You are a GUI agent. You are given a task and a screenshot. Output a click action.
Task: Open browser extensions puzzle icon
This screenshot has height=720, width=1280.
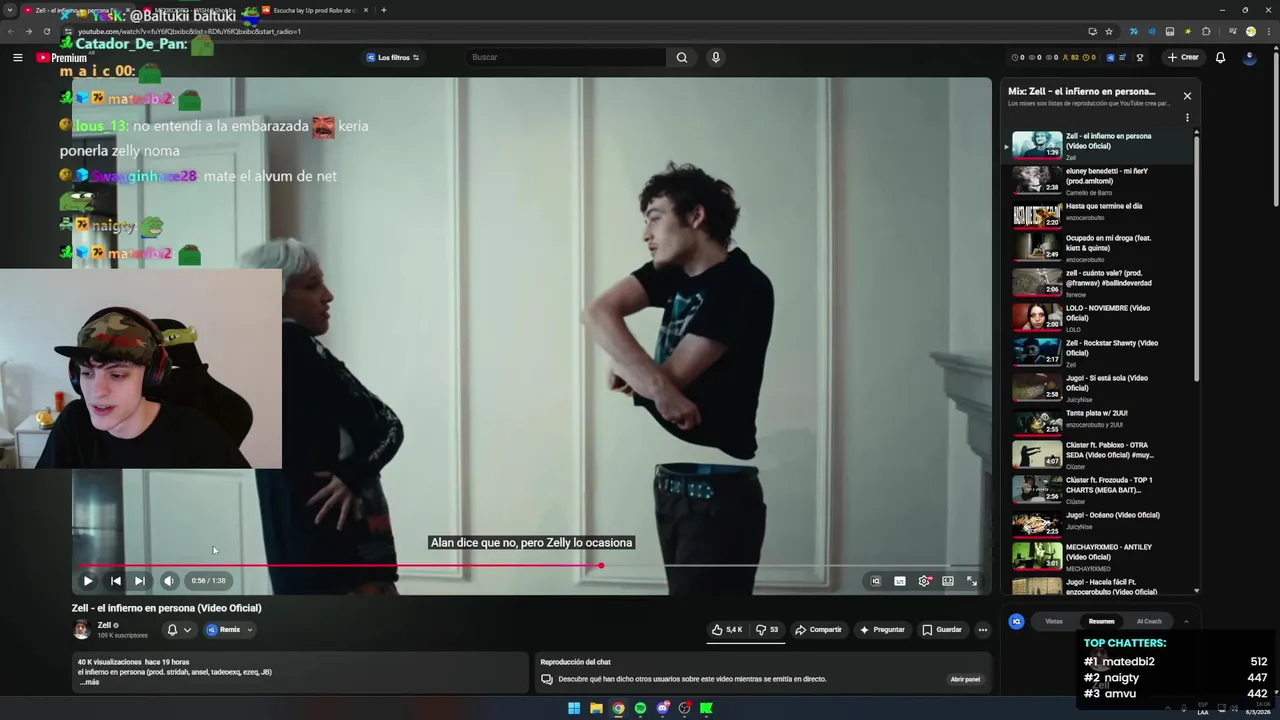1206,31
